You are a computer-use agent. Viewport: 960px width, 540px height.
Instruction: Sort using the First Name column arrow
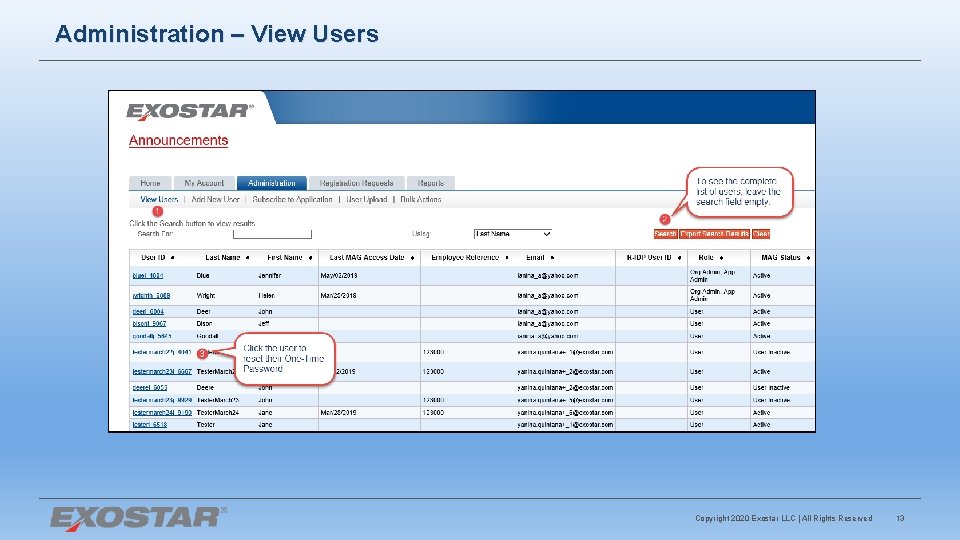pyautogui.click(x=310, y=258)
